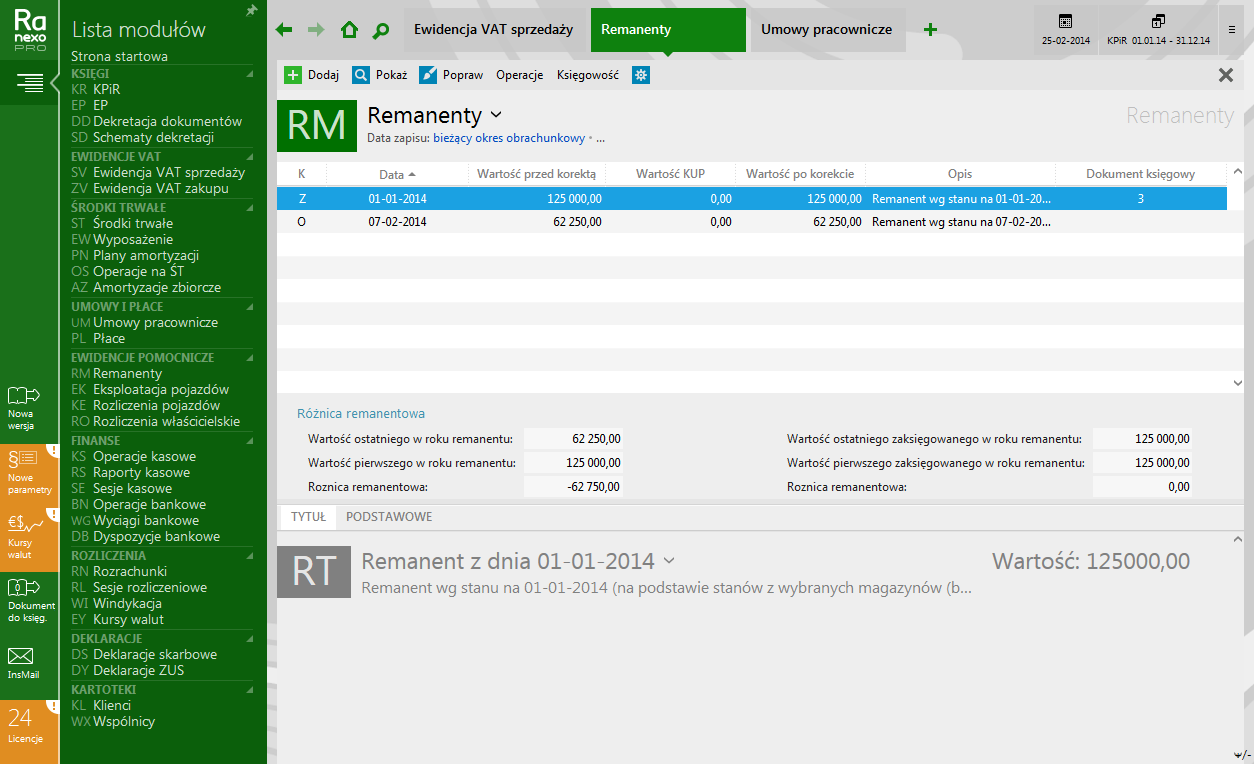
Task: Open Deklaracje ZUS in module list
Action: (138, 670)
